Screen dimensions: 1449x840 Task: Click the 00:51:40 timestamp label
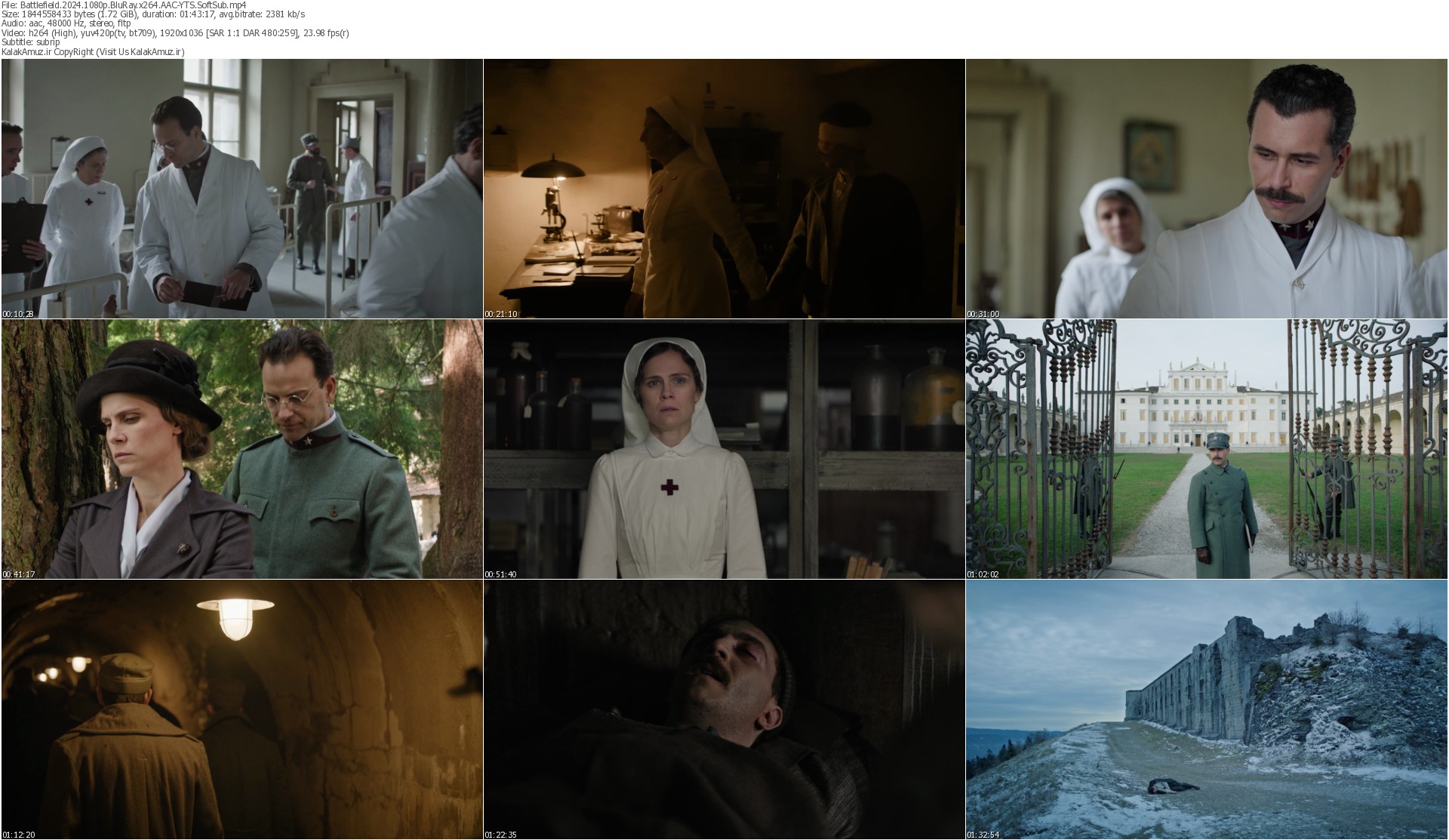pos(501,574)
